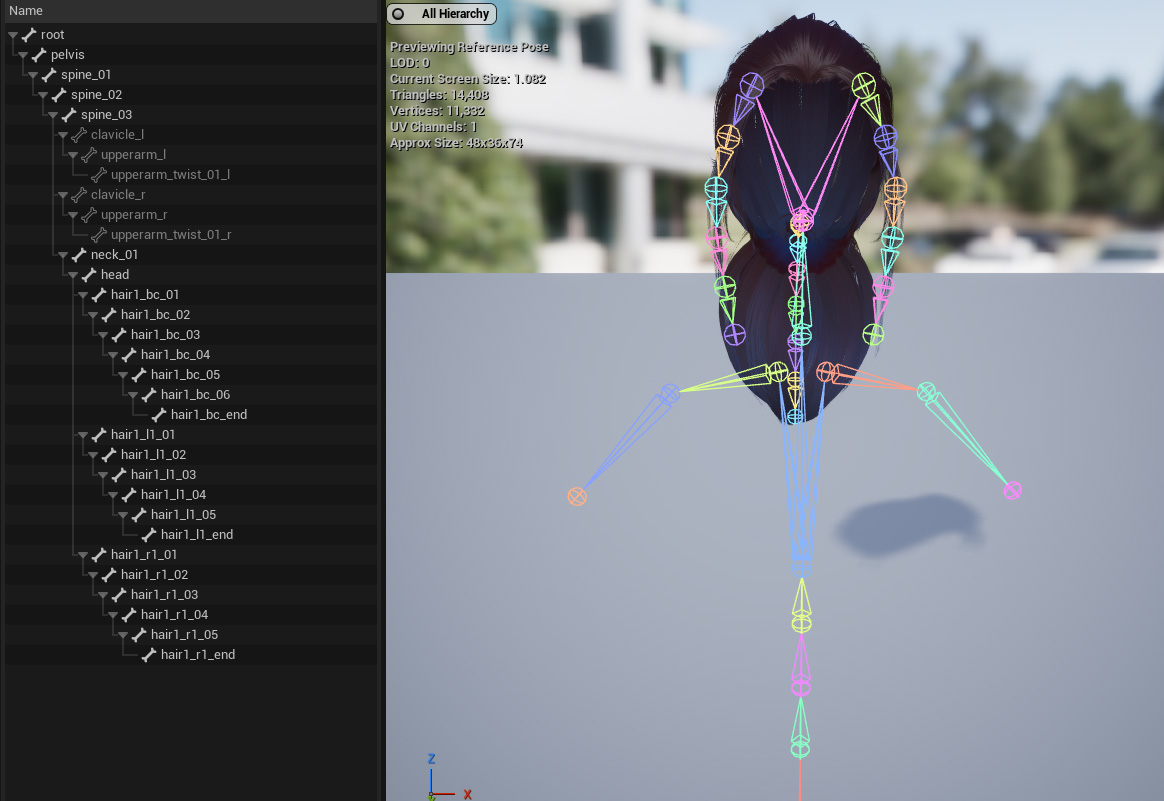
Task: Click the bone icon for hair1_l1_01
Action: point(99,434)
